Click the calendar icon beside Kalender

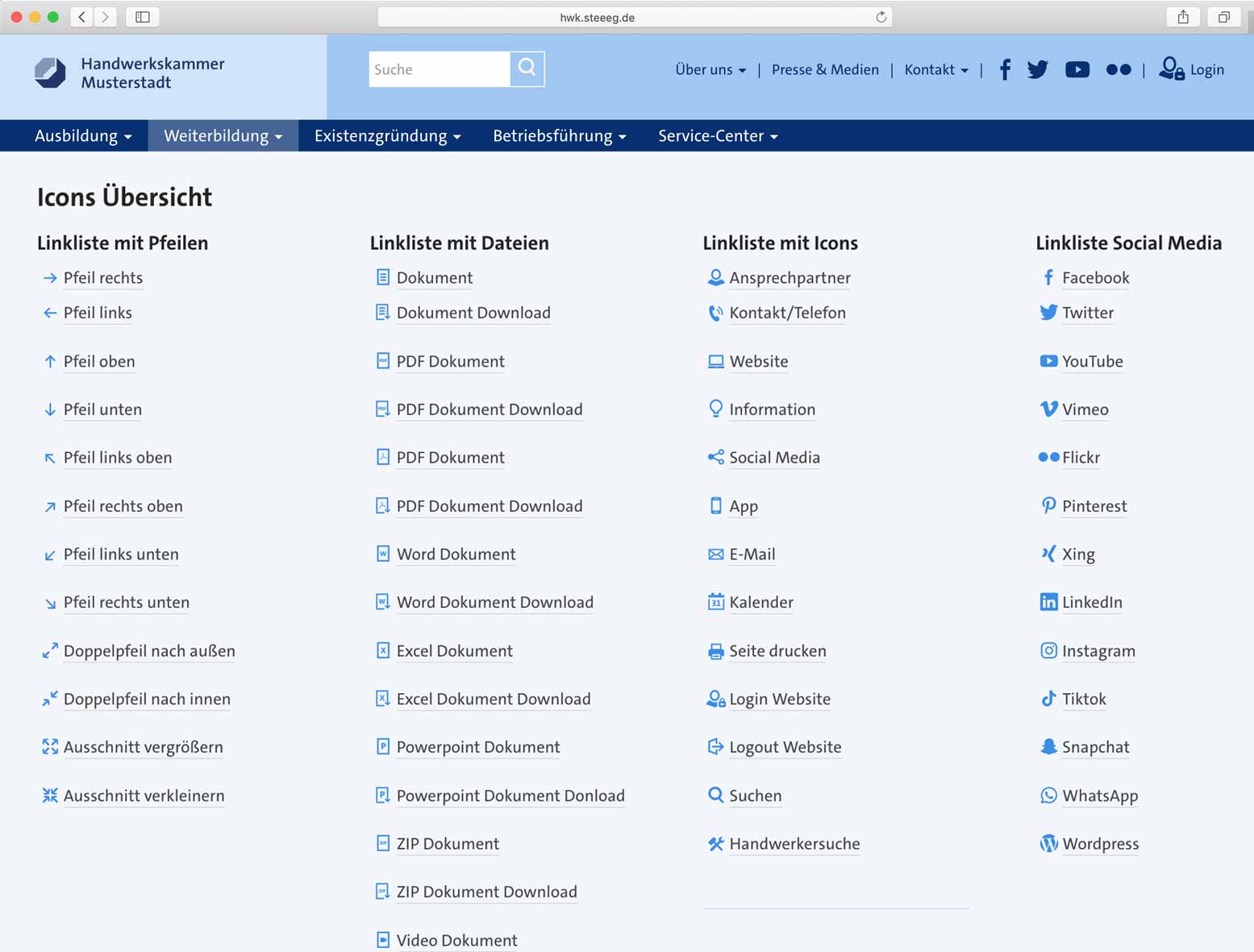click(x=715, y=602)
